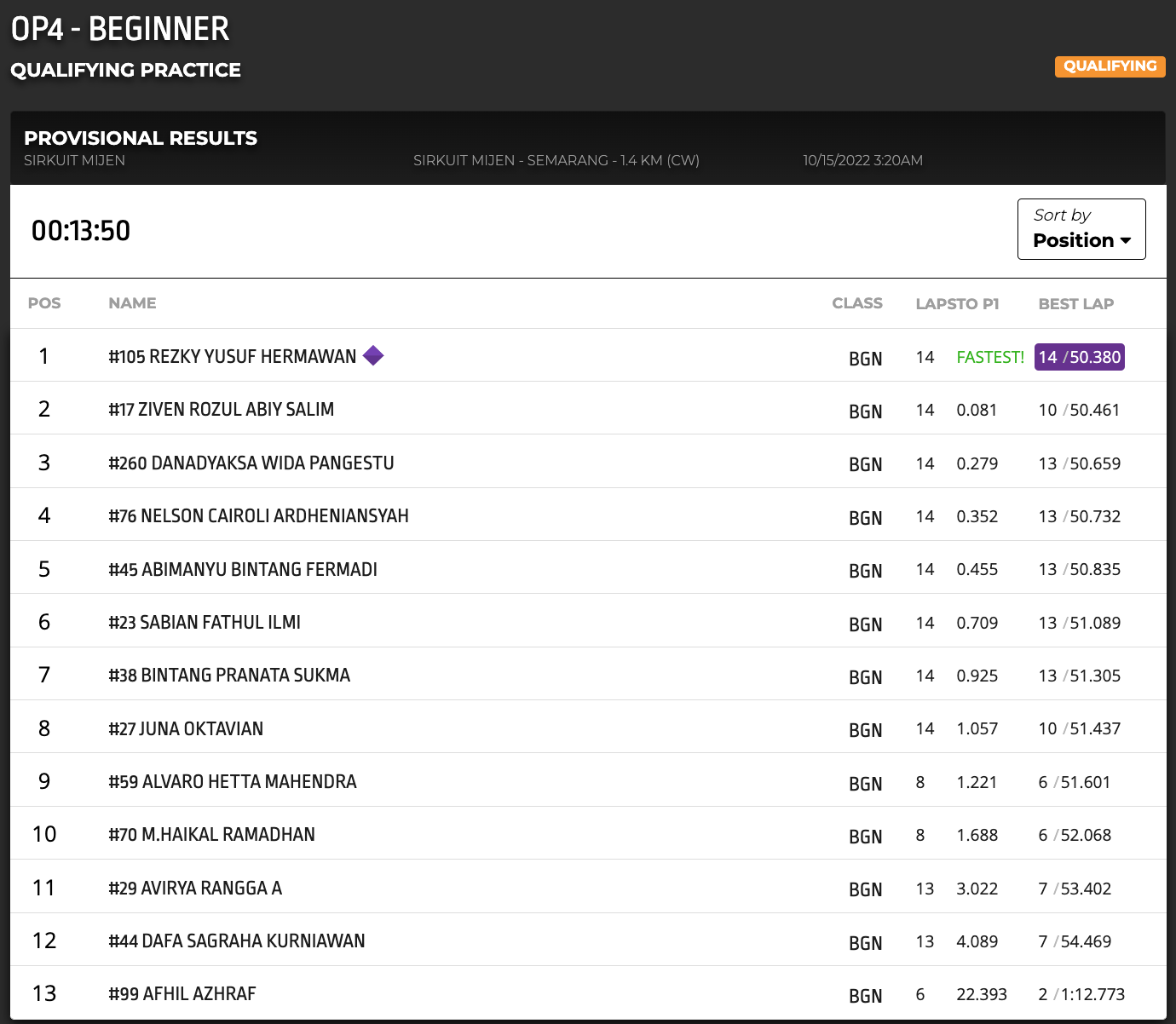This screenshot has width=1176, height=1024.
Task: Choose rider #76 Nelson Cairoli Ardheniansyah
Action: pyautogui.click(x=258, y=516)
